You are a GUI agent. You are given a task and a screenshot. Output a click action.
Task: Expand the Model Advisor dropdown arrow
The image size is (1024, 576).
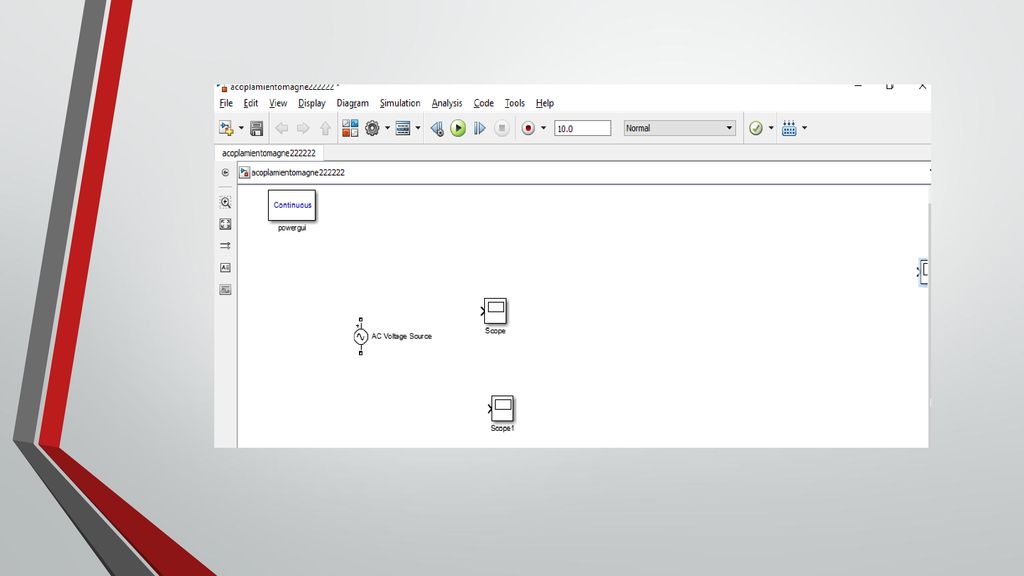(x=771, y=128)
